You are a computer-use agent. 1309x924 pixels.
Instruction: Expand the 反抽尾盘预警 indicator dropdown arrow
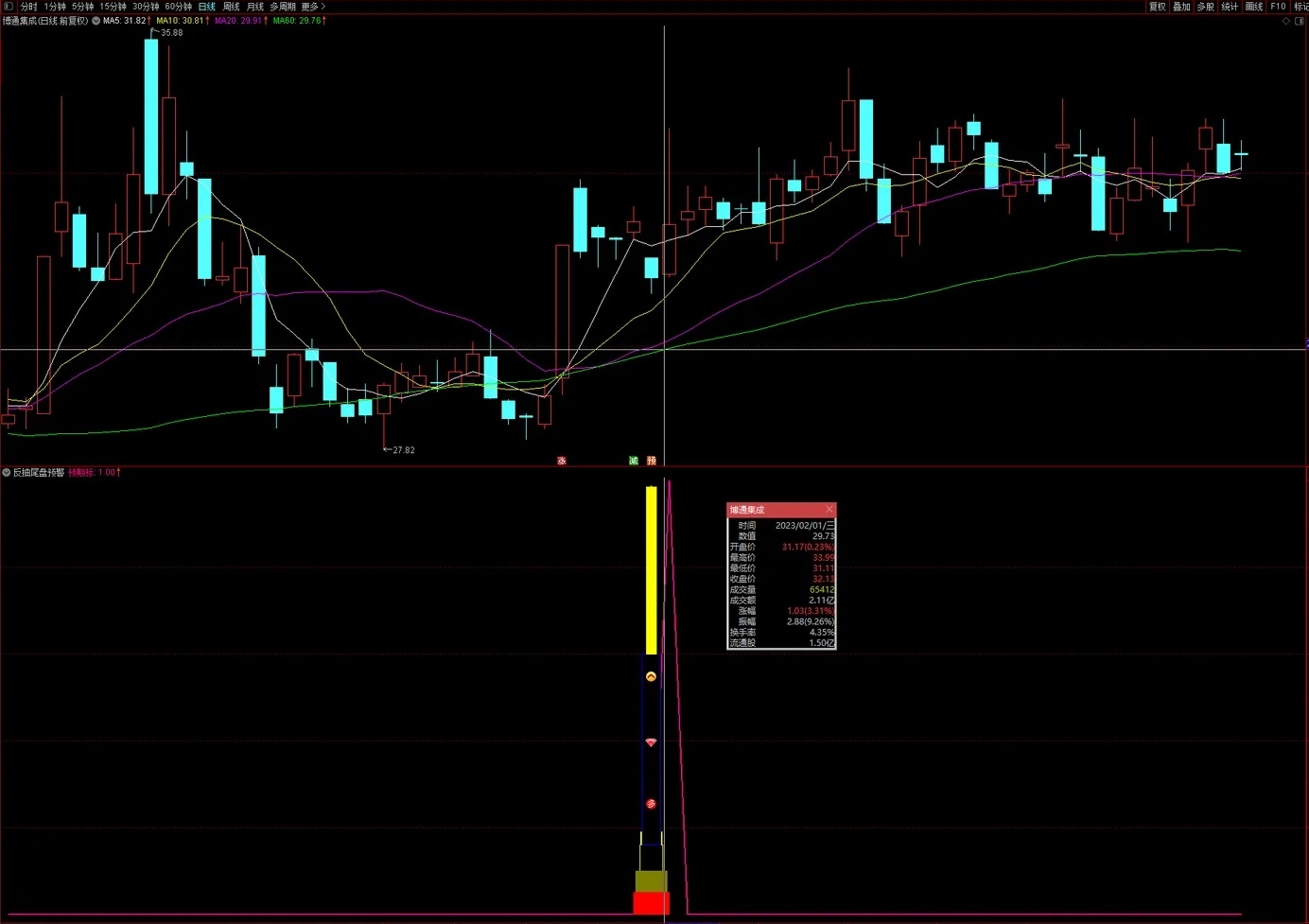pos(7,472)
